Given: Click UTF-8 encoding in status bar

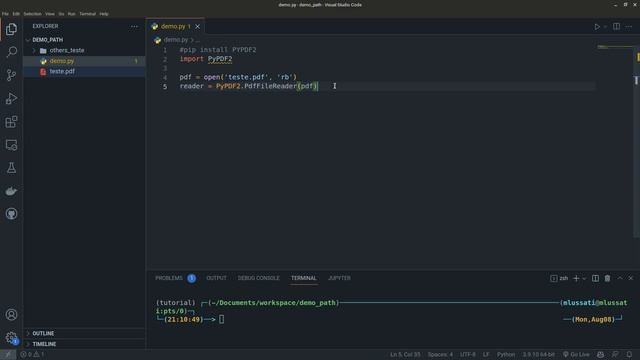Looking at the screenshot, I should pos(468,354).
